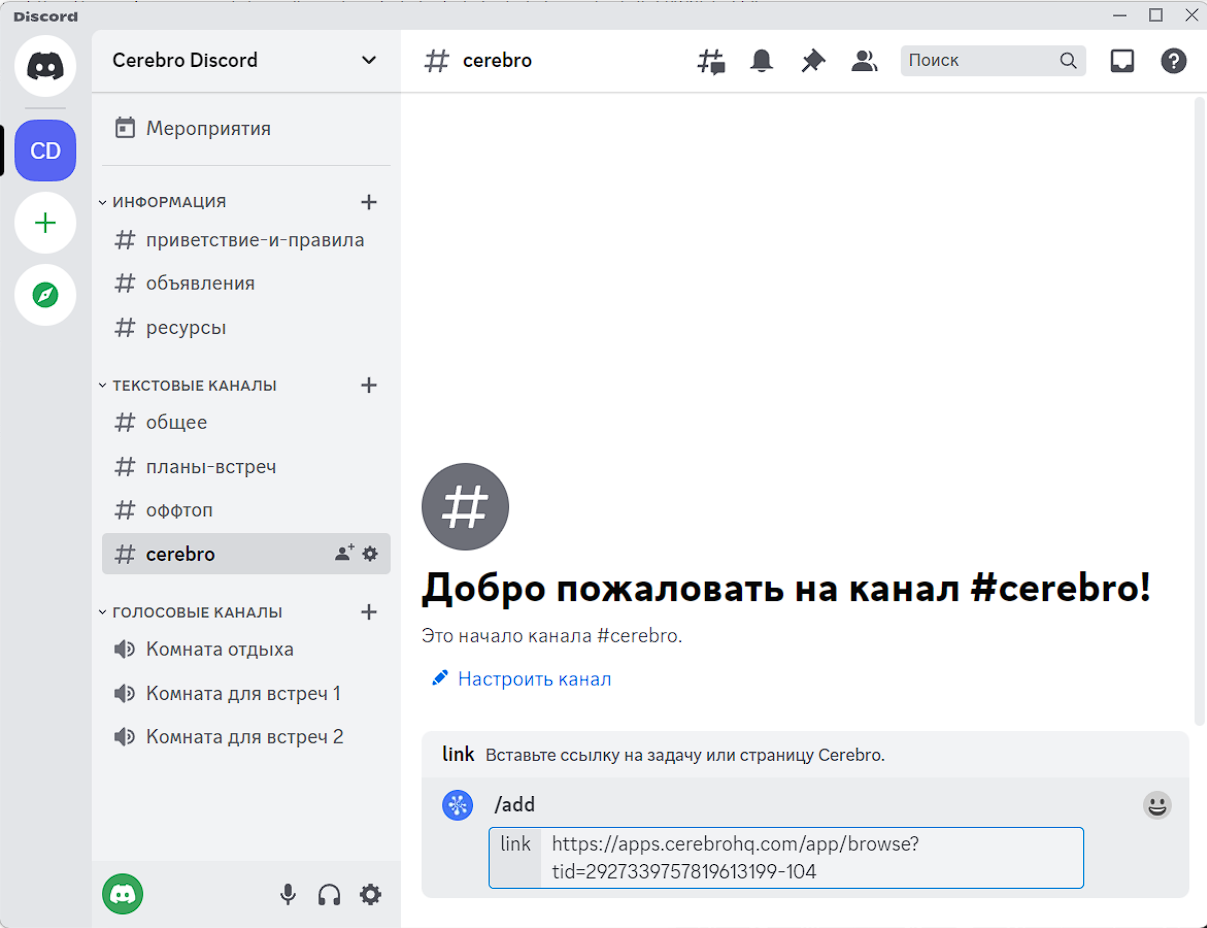Click the hash icon in channel header
The image size is (1207, 928).
tap(436, 61)
